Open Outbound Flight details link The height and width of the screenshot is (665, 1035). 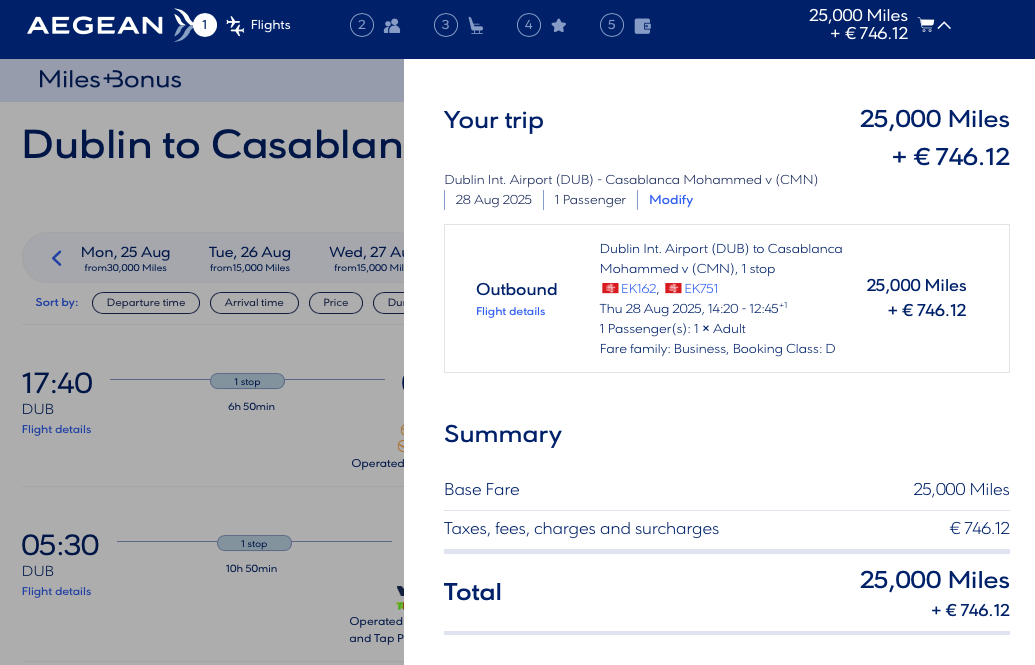pyautogui.click(x=510, y=311)
